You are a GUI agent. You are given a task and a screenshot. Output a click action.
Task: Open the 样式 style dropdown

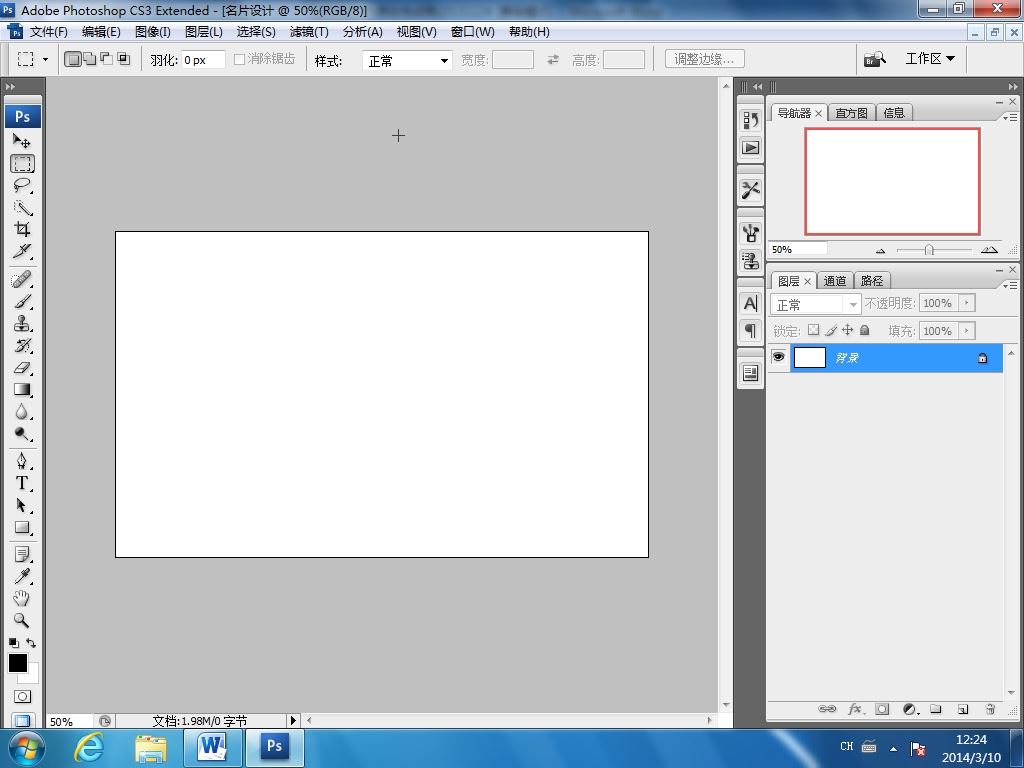(x=407, y=61)
